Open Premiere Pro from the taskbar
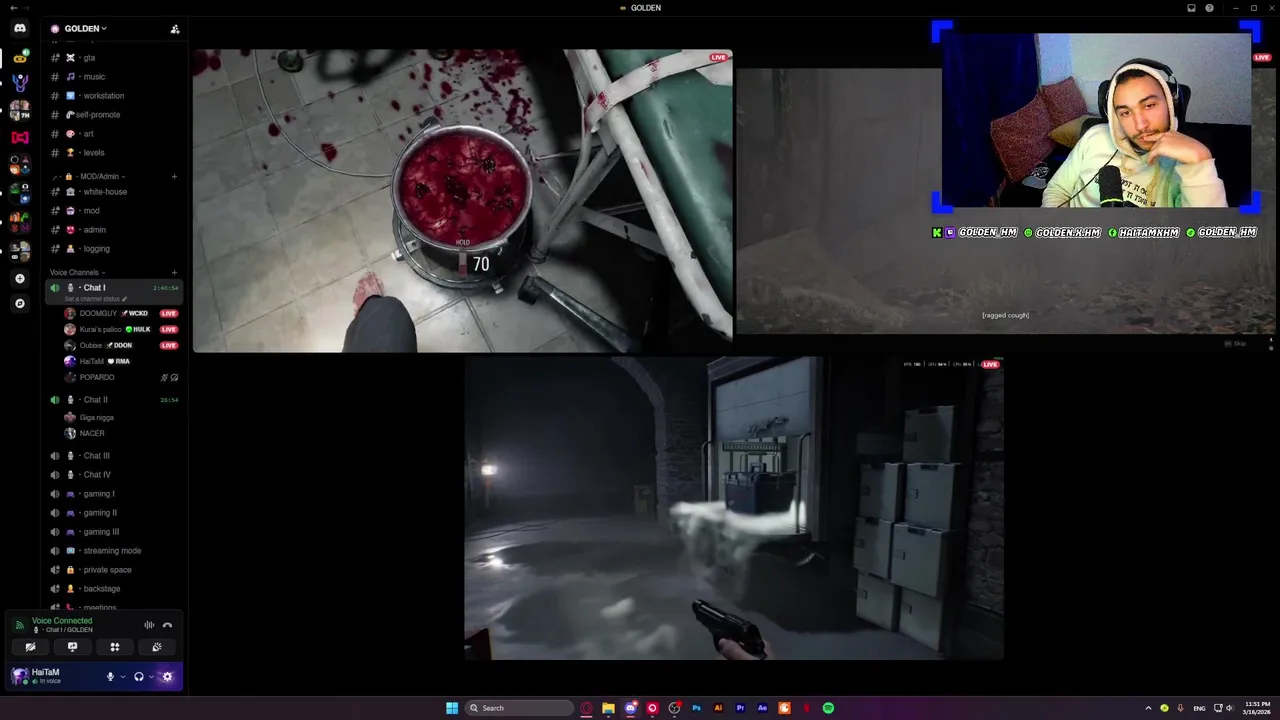Screen dimensions: 1280x720 tap(740, 708)
